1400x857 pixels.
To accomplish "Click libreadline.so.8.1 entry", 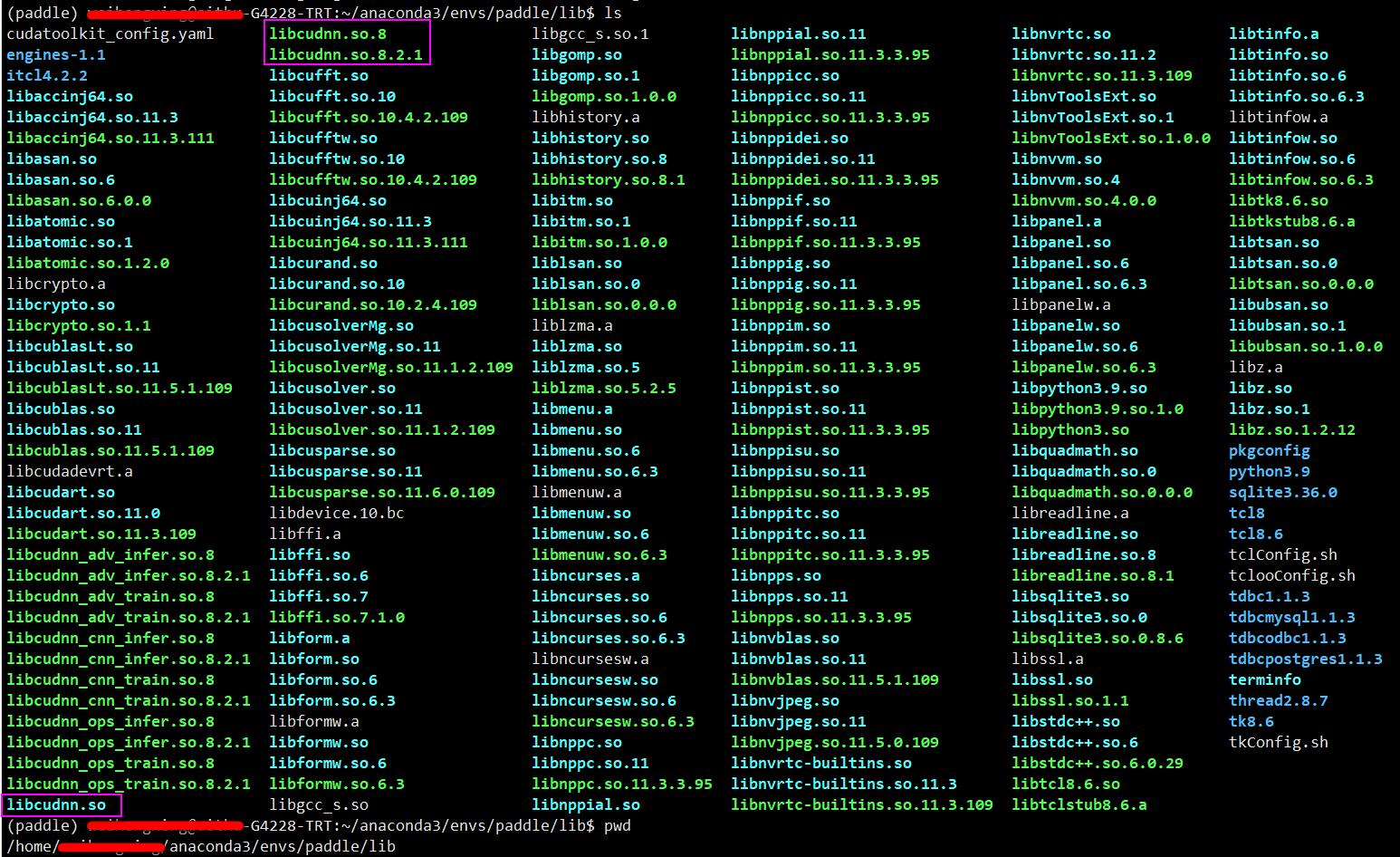I will click(x=1093, y=575).
